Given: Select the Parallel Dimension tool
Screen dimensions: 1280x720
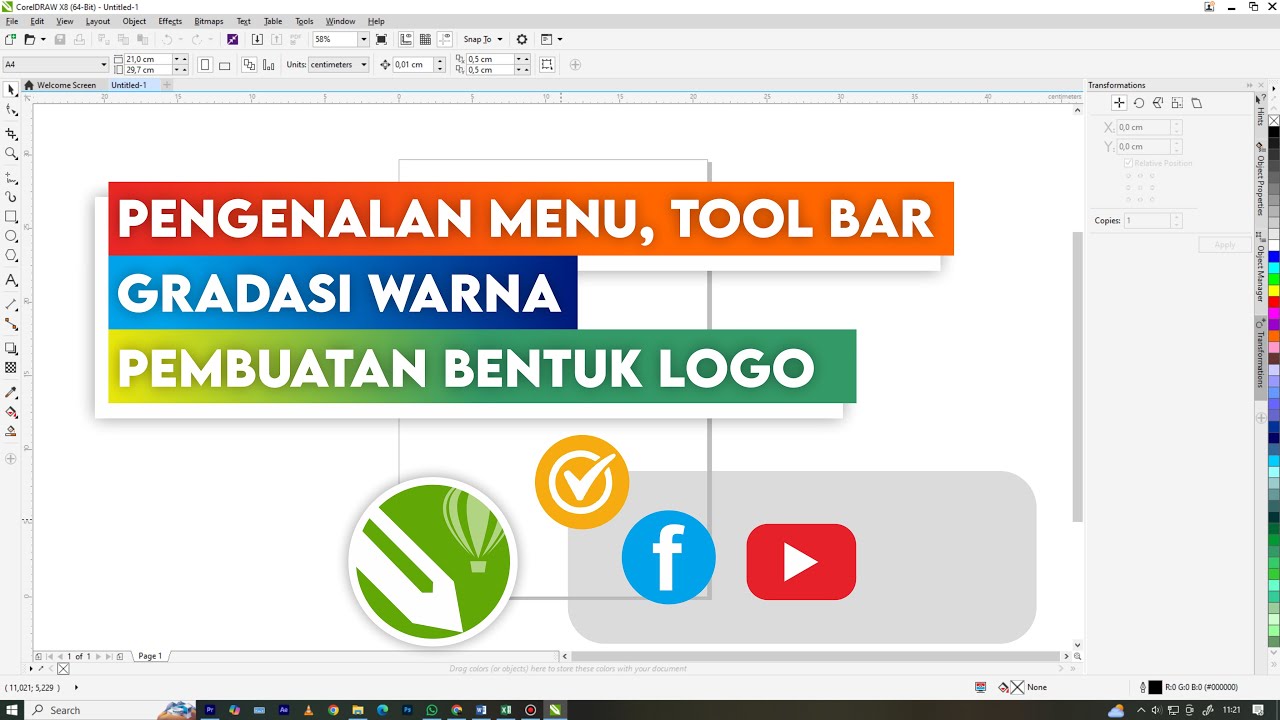Looking at the screenshot, I should point(11,303).
